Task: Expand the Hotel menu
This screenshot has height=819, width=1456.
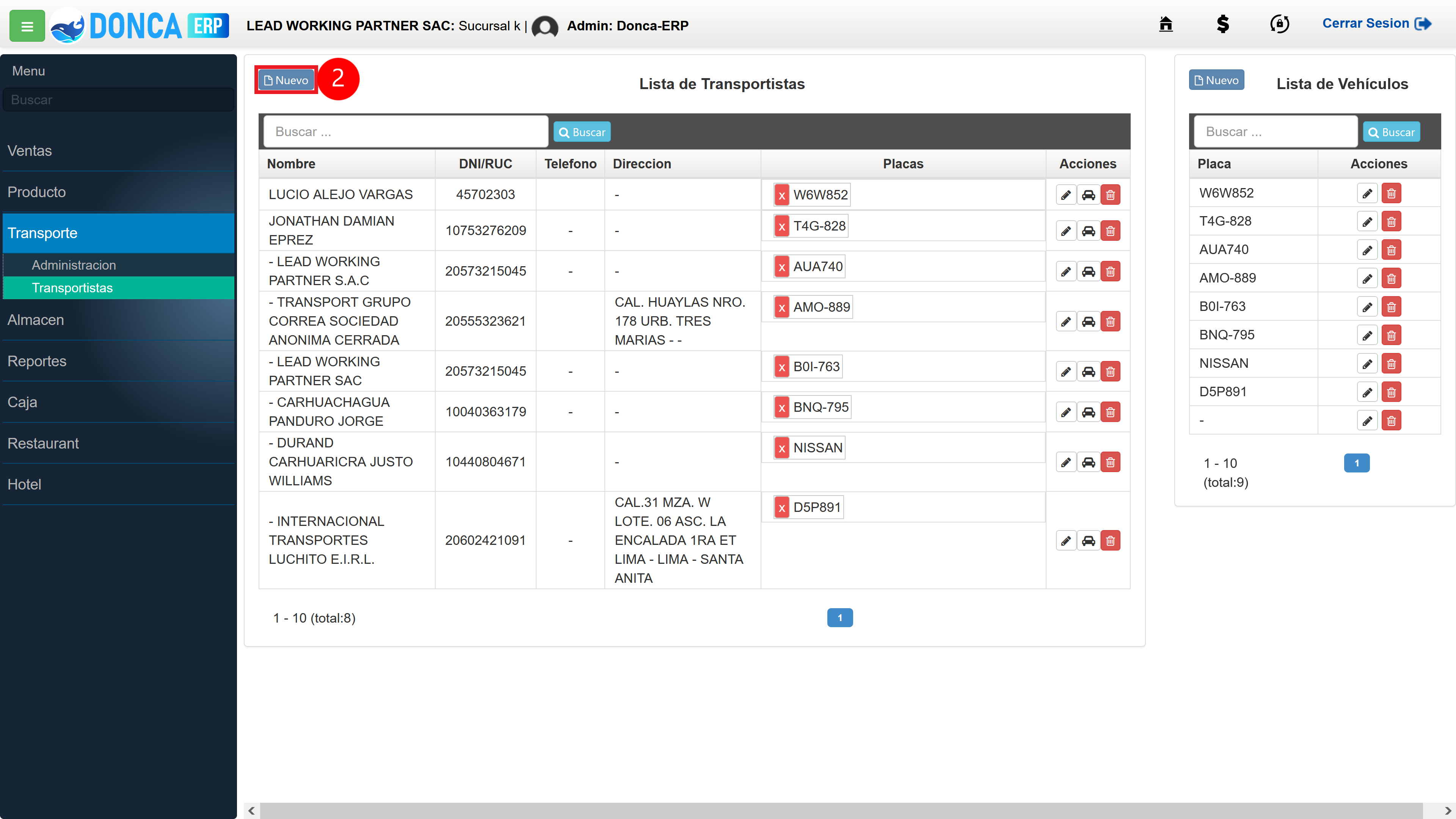Action: (x=119, y=485)
